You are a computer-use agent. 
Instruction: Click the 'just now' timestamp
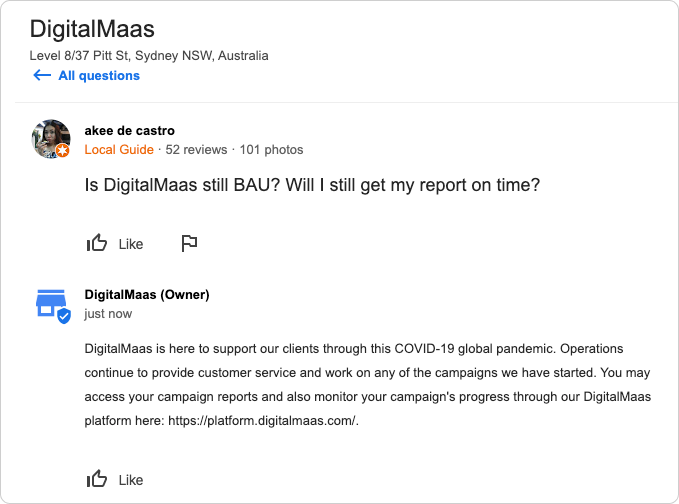pos(108,313)
